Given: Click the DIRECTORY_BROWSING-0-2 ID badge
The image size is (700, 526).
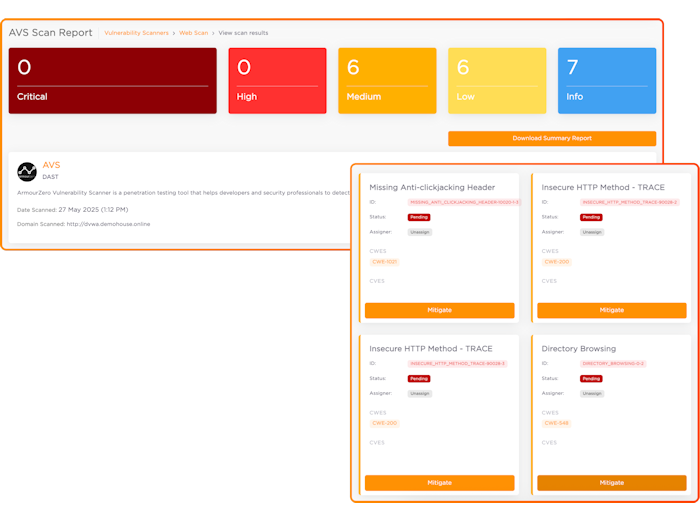Looking at the screenshot, I should [613, 363].
